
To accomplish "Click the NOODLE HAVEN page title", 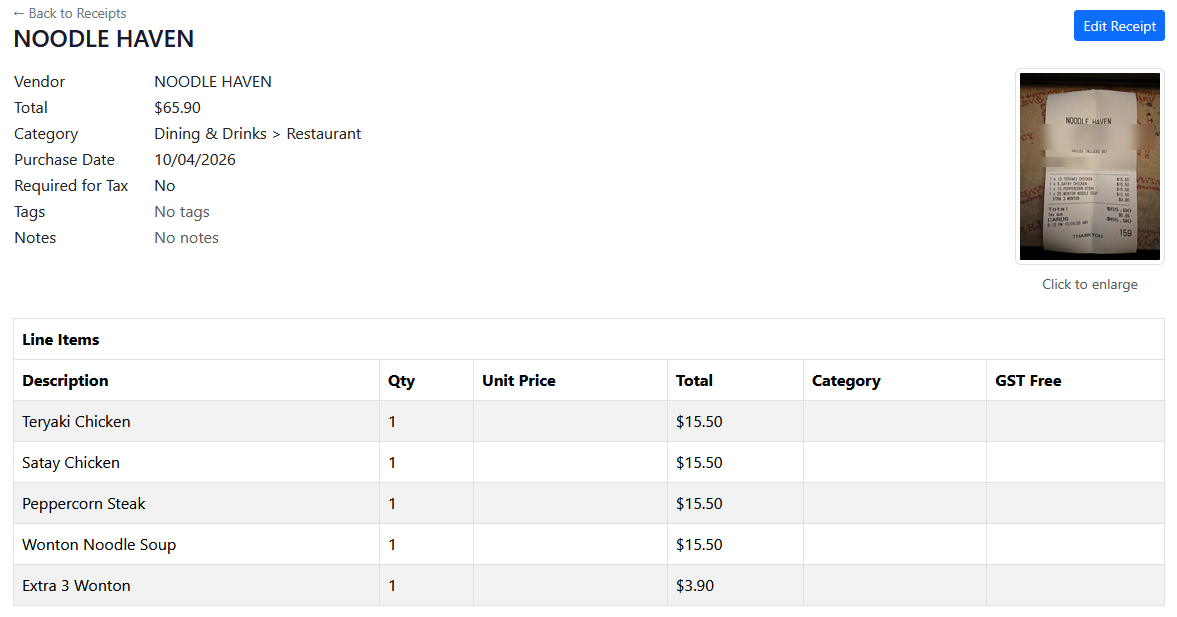I will point(103,38).
